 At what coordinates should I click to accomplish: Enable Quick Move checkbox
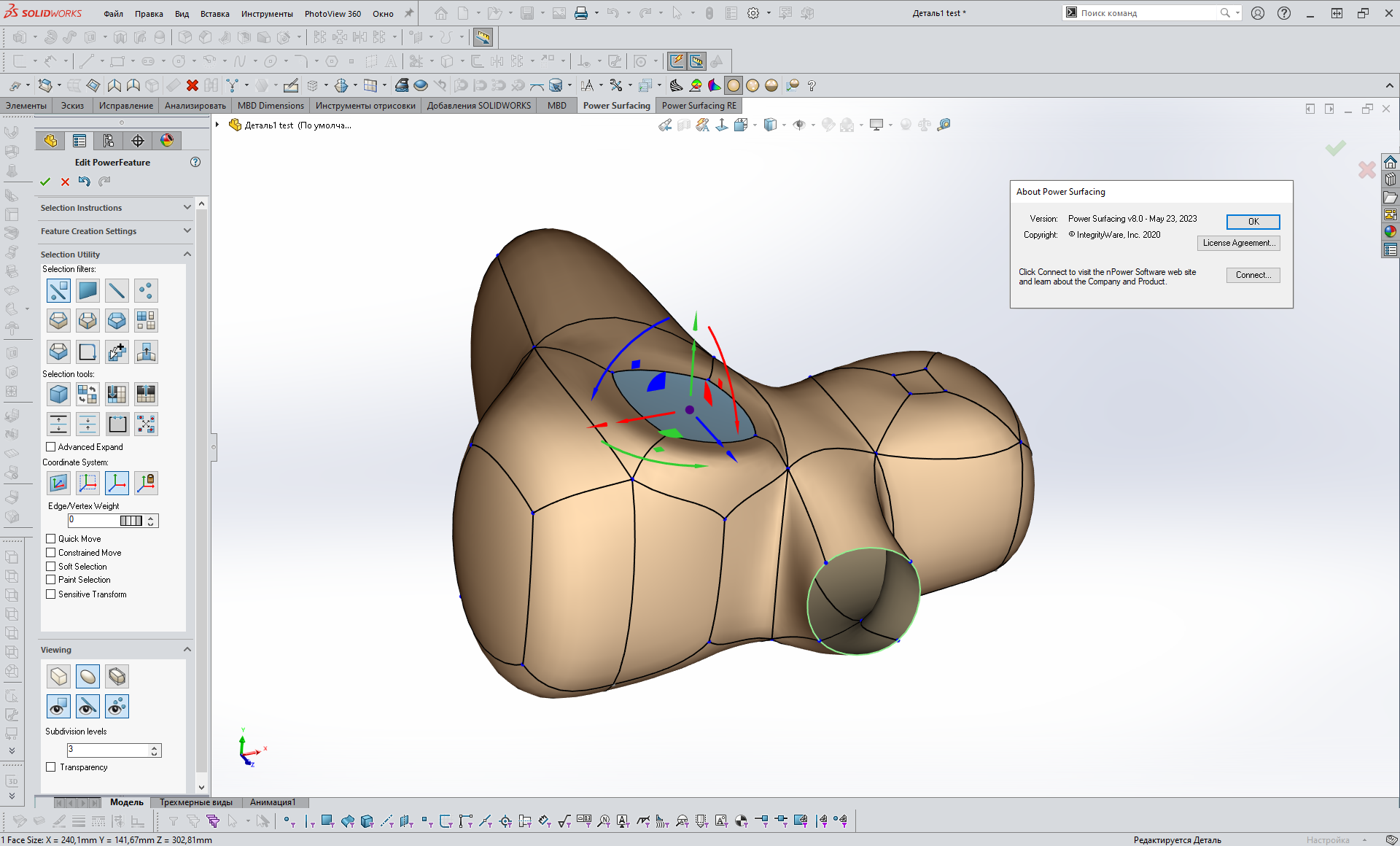[x=51, y=539]
